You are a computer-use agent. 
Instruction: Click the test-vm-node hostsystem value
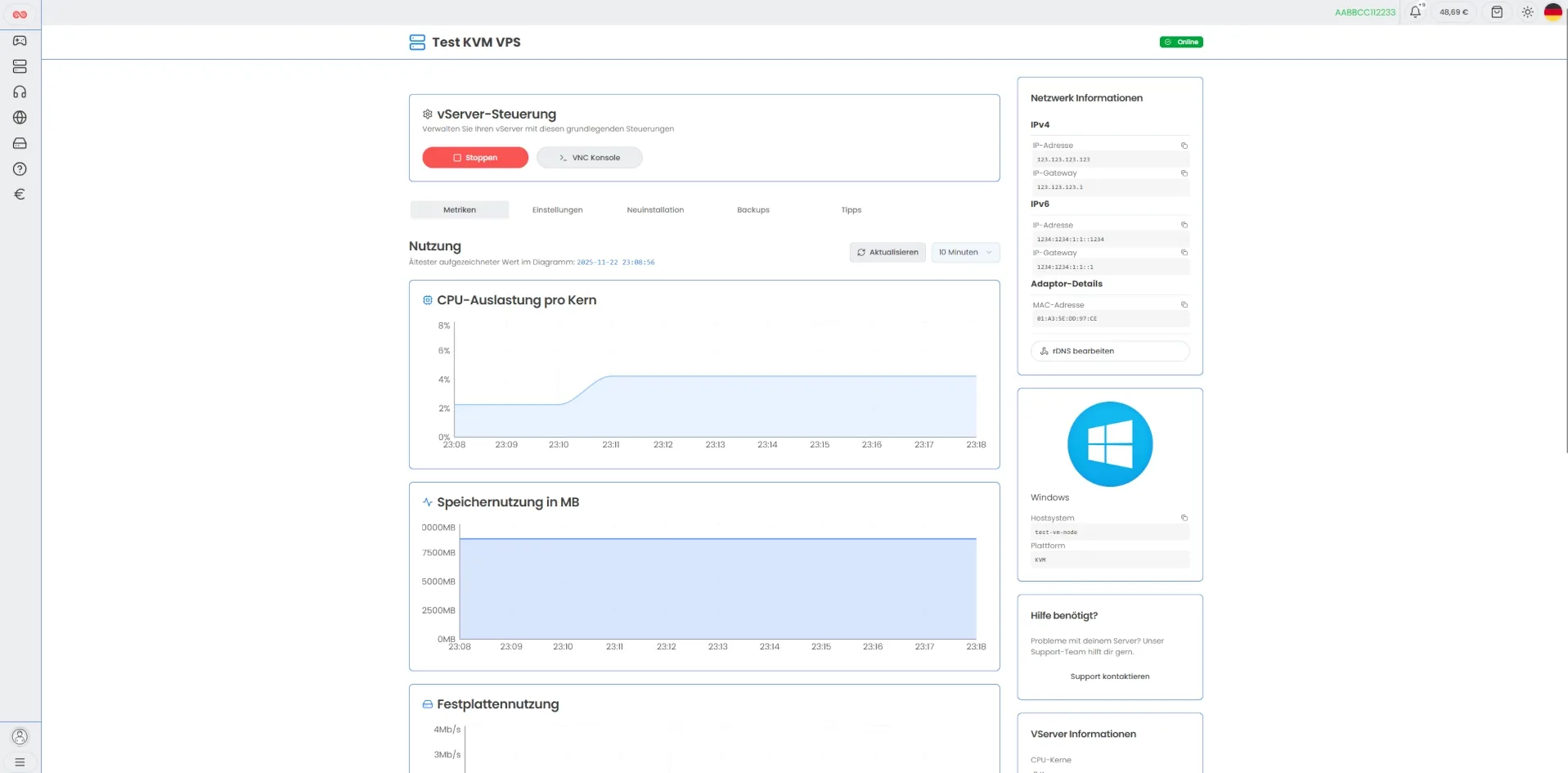point(1110,533)
